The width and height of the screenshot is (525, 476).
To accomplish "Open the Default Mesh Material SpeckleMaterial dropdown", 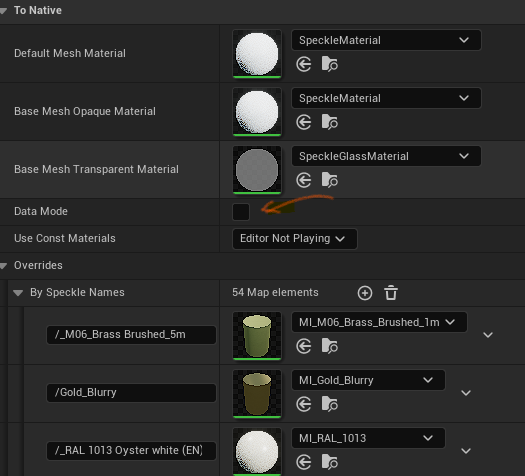I will click(x=386, y=40).
